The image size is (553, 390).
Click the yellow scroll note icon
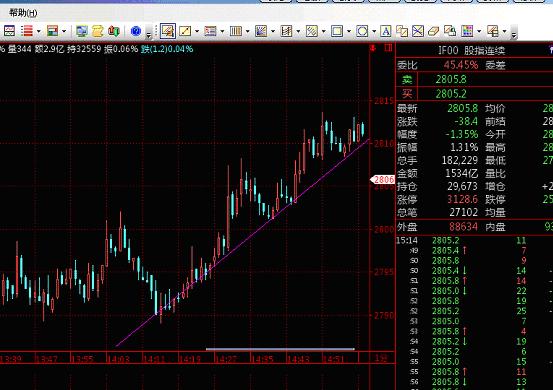(98, 31)
